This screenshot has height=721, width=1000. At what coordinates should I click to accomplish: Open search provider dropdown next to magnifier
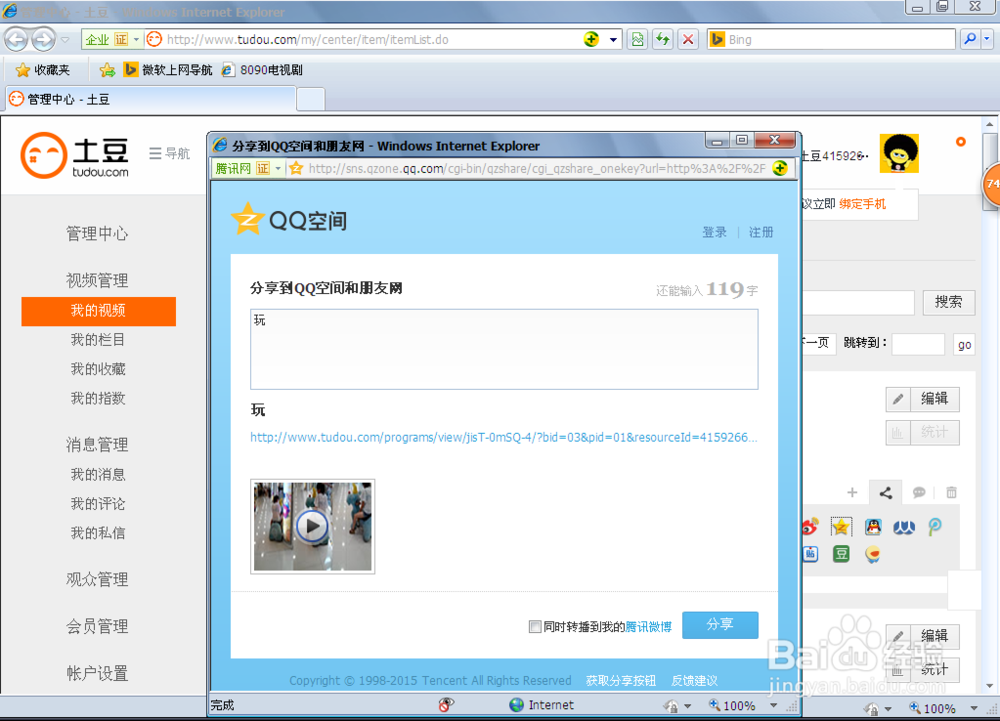[x=987, y=39]
